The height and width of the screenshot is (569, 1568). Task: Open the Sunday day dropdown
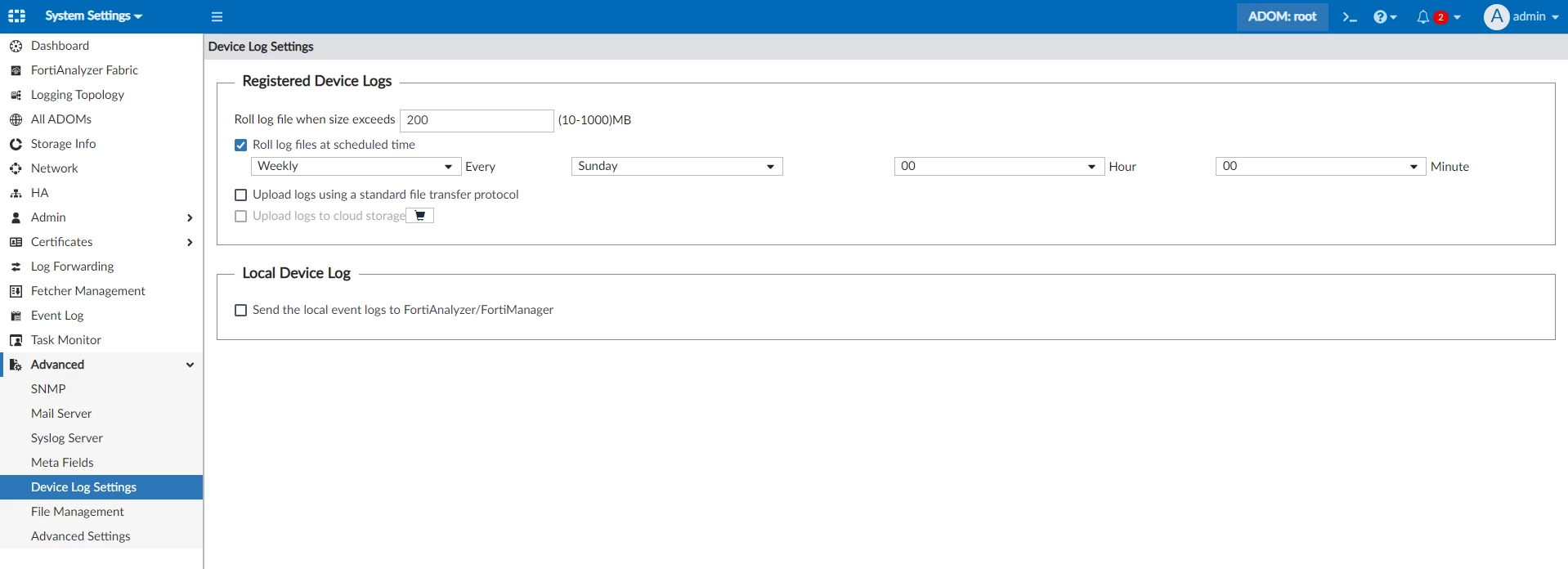pos(677,167)
